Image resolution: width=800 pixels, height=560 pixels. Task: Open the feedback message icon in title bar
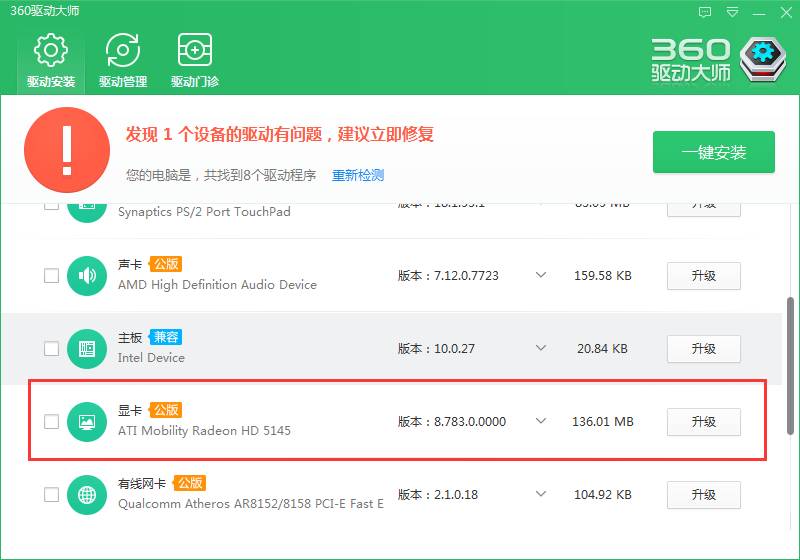(x=705, y=12)
